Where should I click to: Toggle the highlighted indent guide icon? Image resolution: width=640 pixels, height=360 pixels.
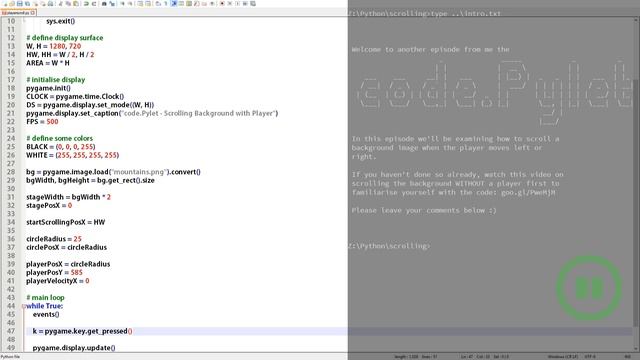click(173, 4)
